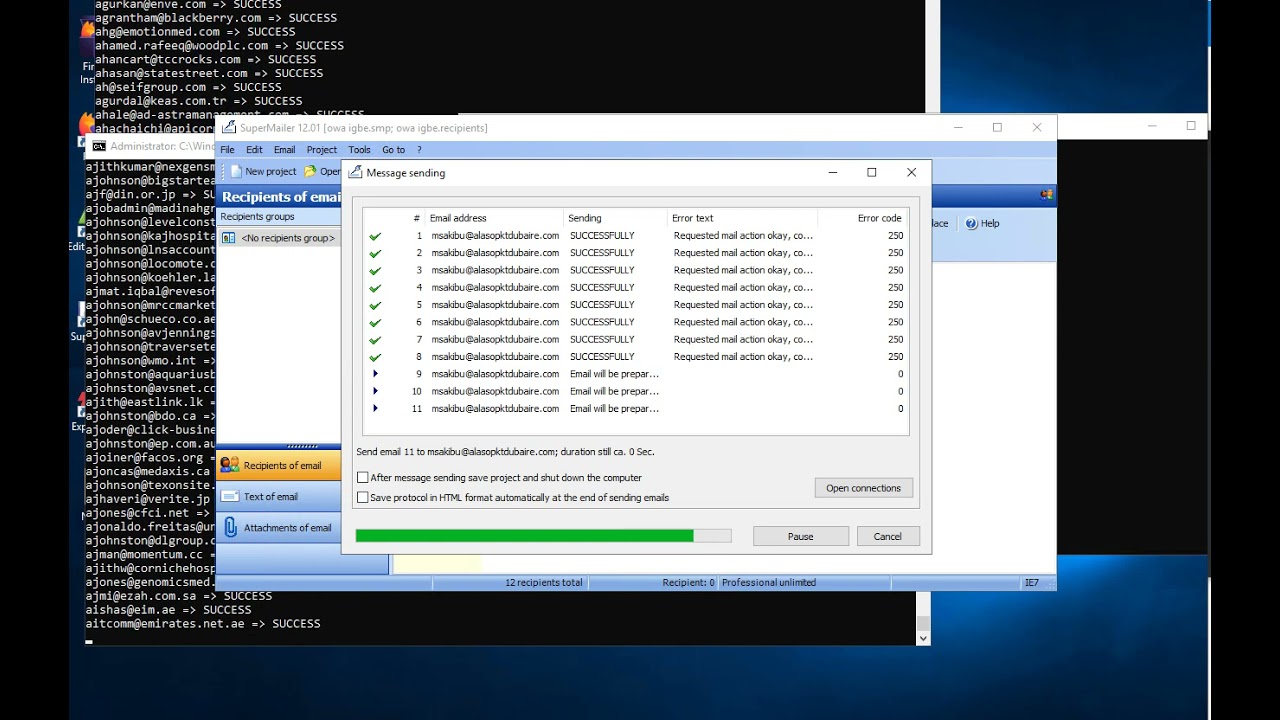
Task: Click the blue Help question-mark icon
Action: coord(971,224)
